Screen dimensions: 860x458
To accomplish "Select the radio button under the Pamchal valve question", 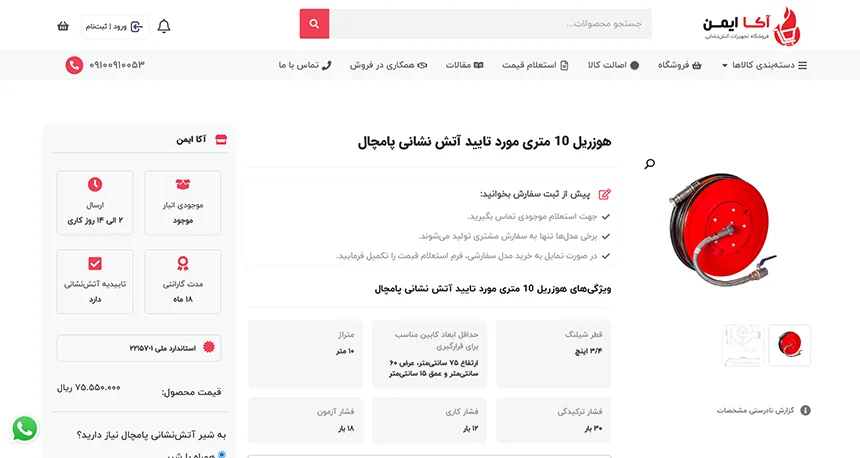I will [x=222, y=455].
